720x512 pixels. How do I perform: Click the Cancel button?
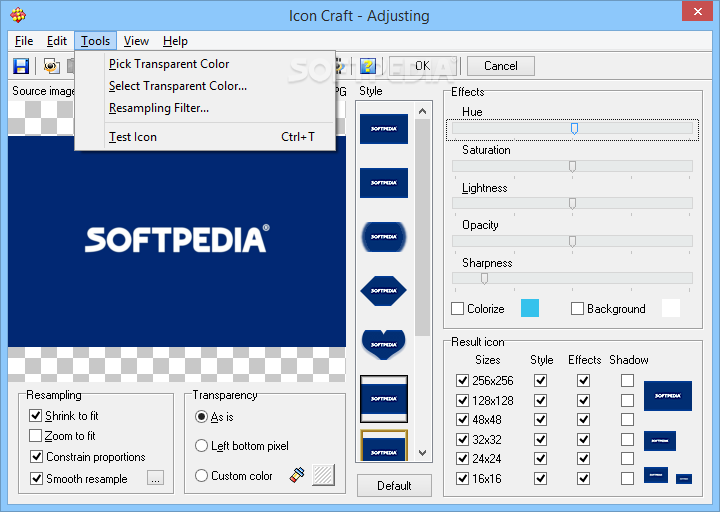click(x=501, y=66)
